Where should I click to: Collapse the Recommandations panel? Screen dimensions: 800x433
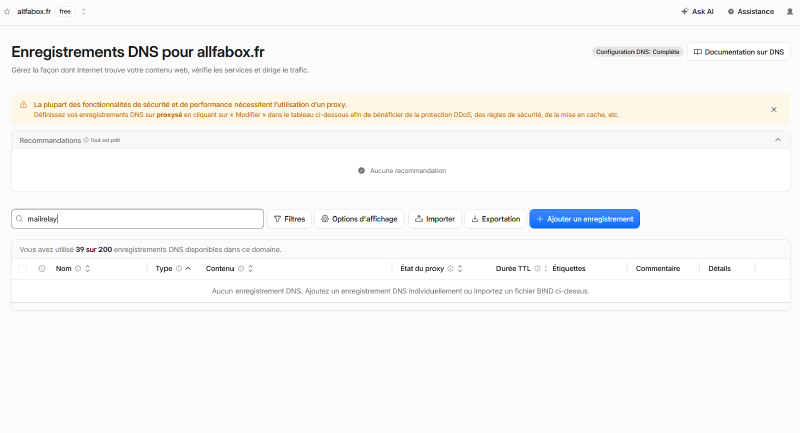(x=778, y=140)
